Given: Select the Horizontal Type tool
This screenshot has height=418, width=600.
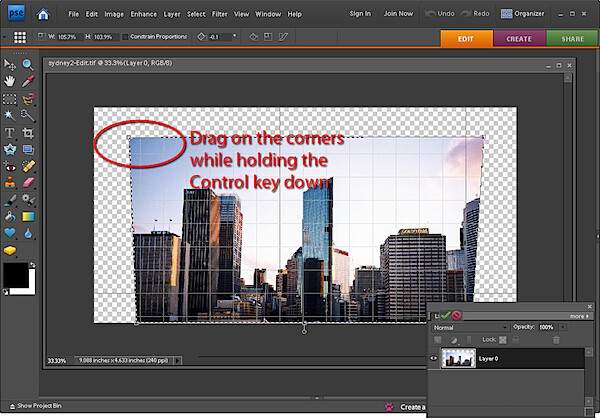Looking at the screenshot, I should click(x=10, y=133).
